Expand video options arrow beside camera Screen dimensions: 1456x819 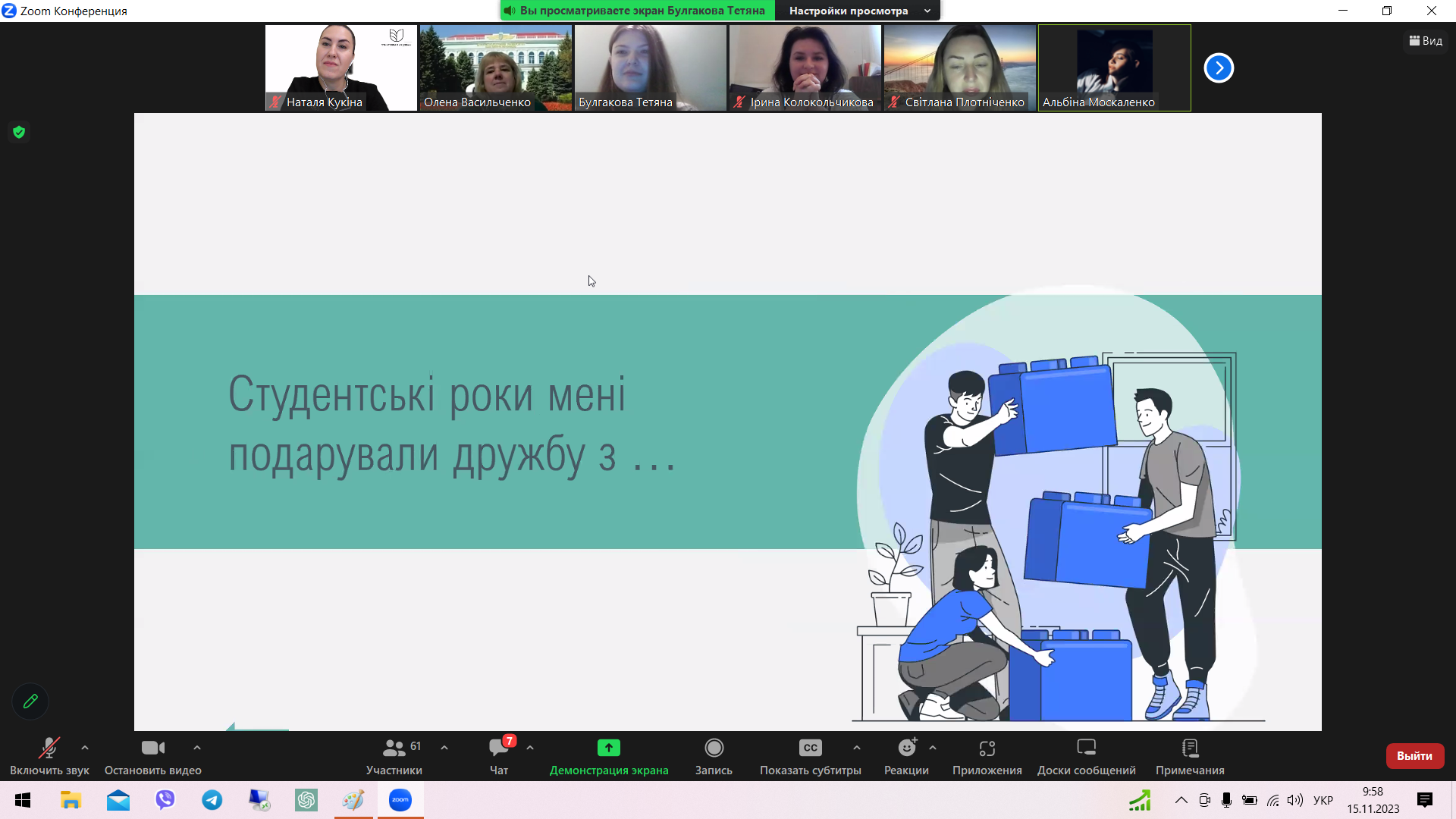tap(197, 748)
